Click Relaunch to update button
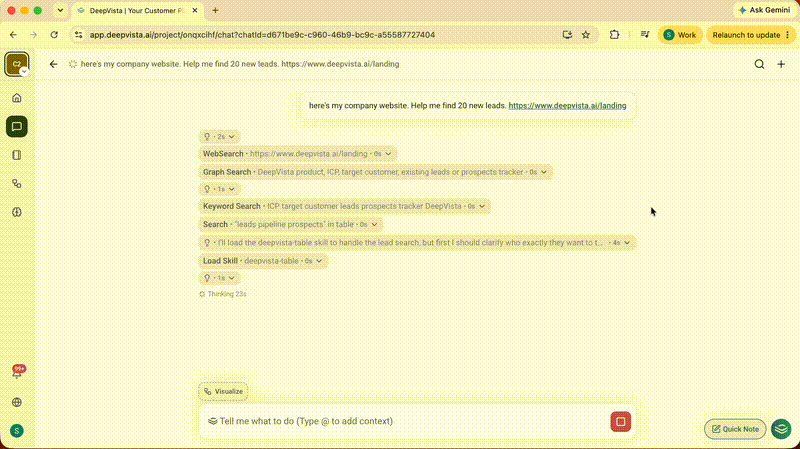The width and height of the screenshot is (800, 449). tap(750, 35)
